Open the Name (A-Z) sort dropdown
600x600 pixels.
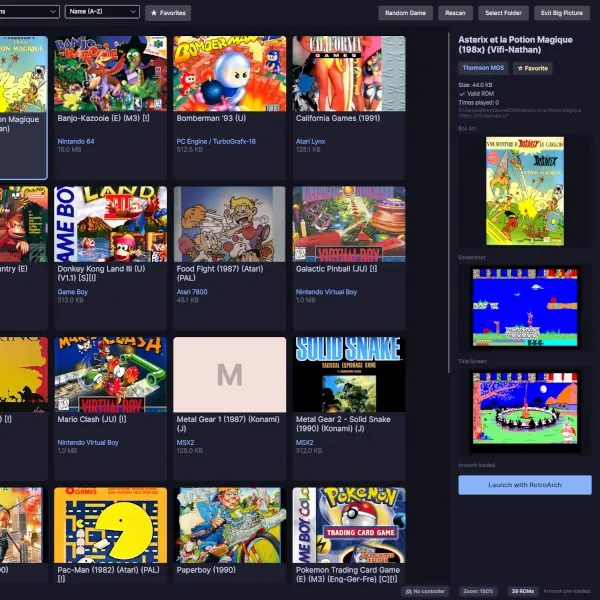click(102, 12)
